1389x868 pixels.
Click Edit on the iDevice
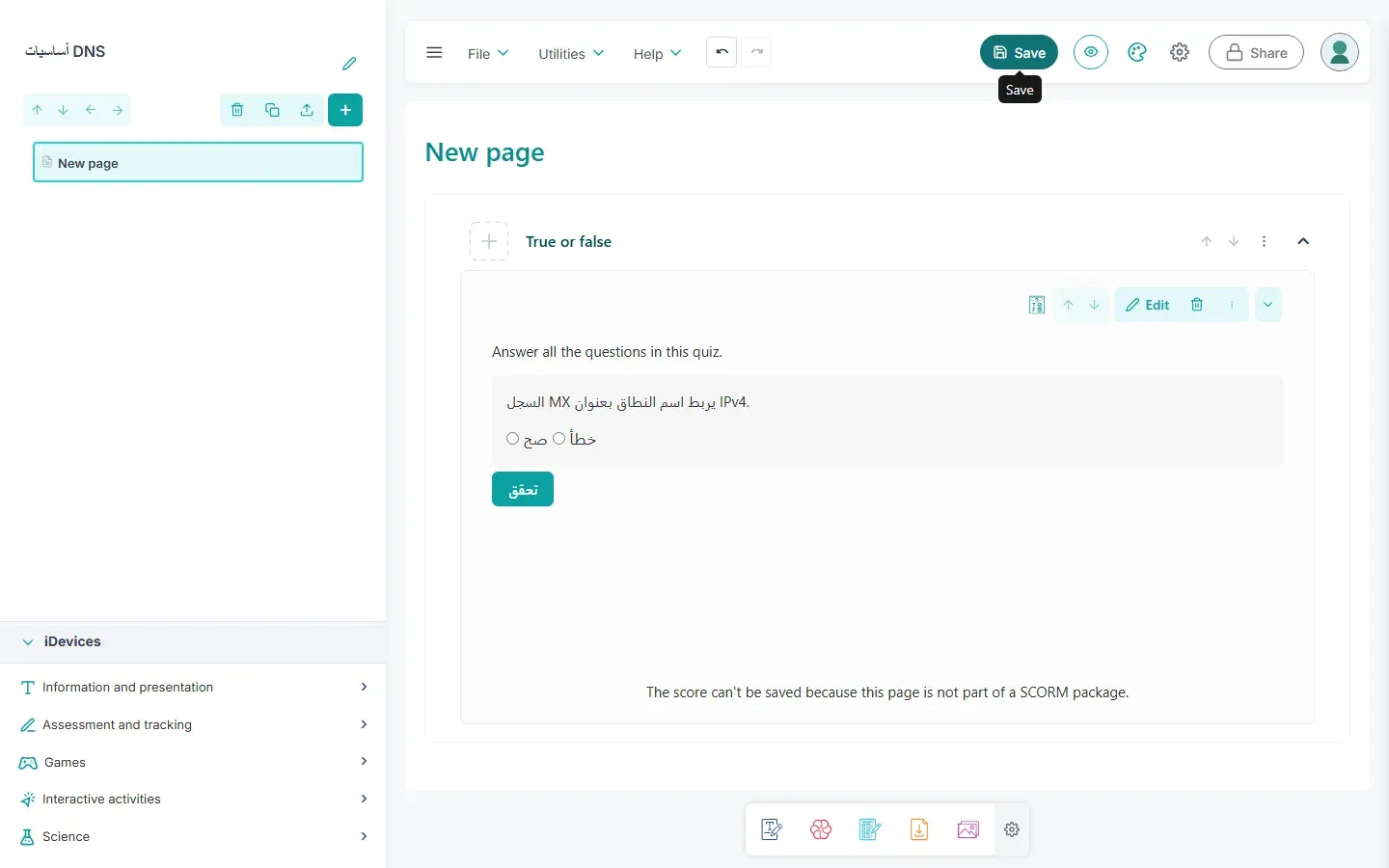pyautogui.click(x=1148, y=305)
